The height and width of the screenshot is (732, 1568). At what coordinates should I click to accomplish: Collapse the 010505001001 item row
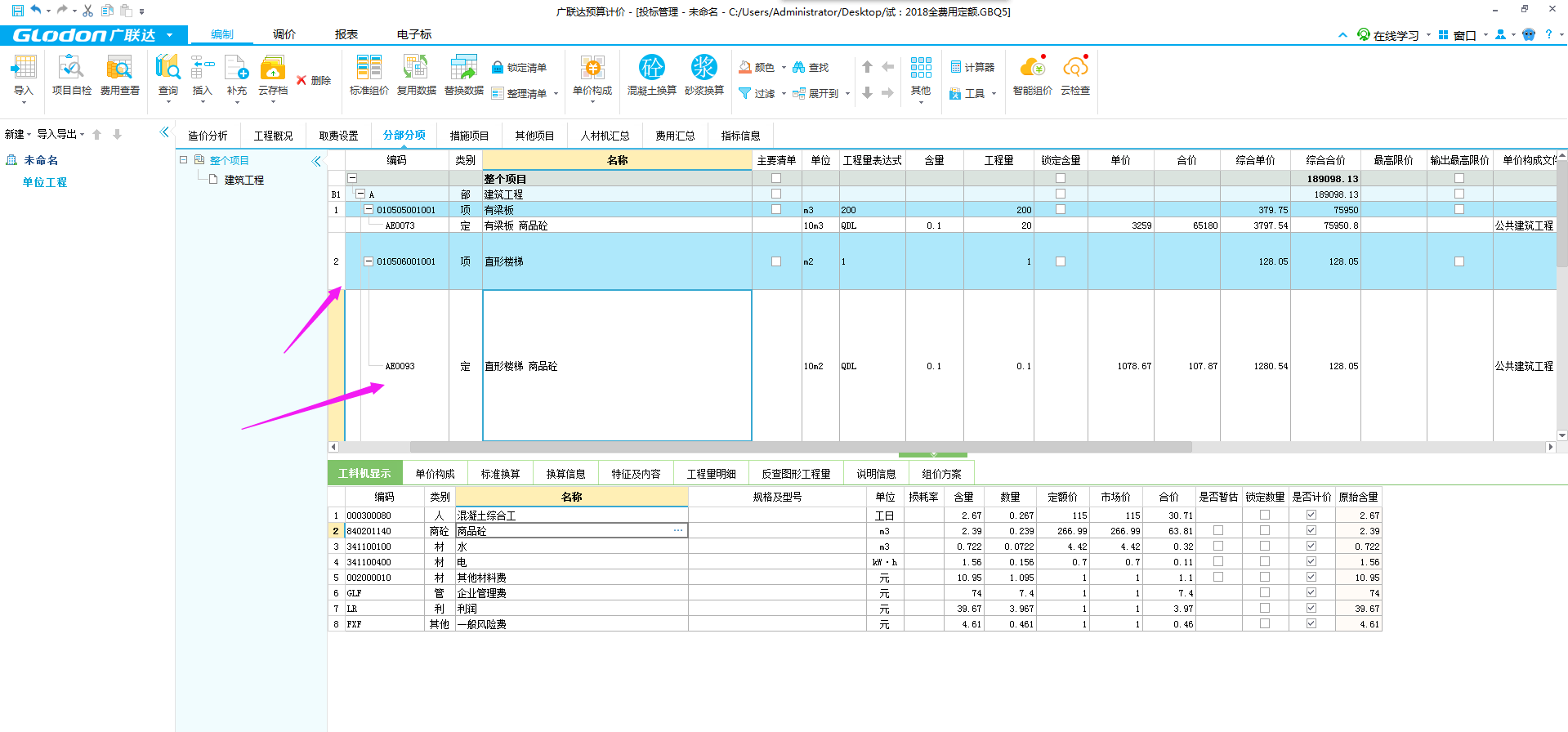(x=369, y=209)
